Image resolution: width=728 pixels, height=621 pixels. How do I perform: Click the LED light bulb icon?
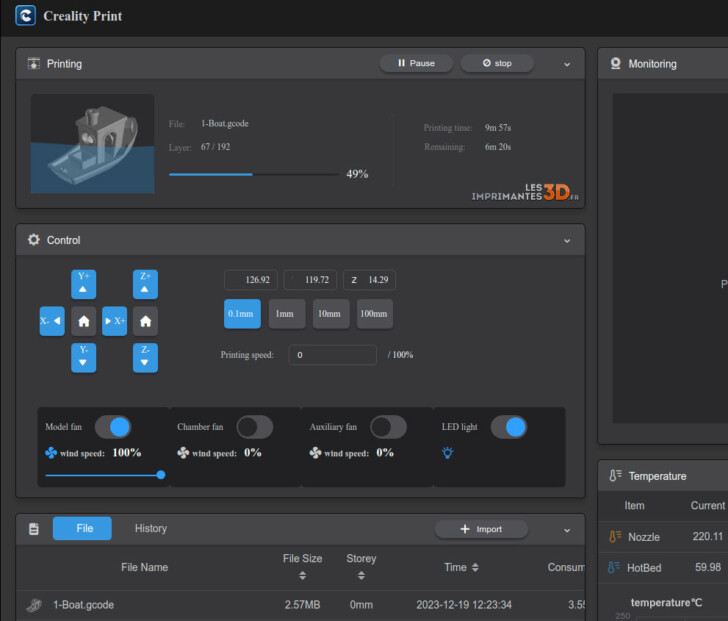coord(448,453)
